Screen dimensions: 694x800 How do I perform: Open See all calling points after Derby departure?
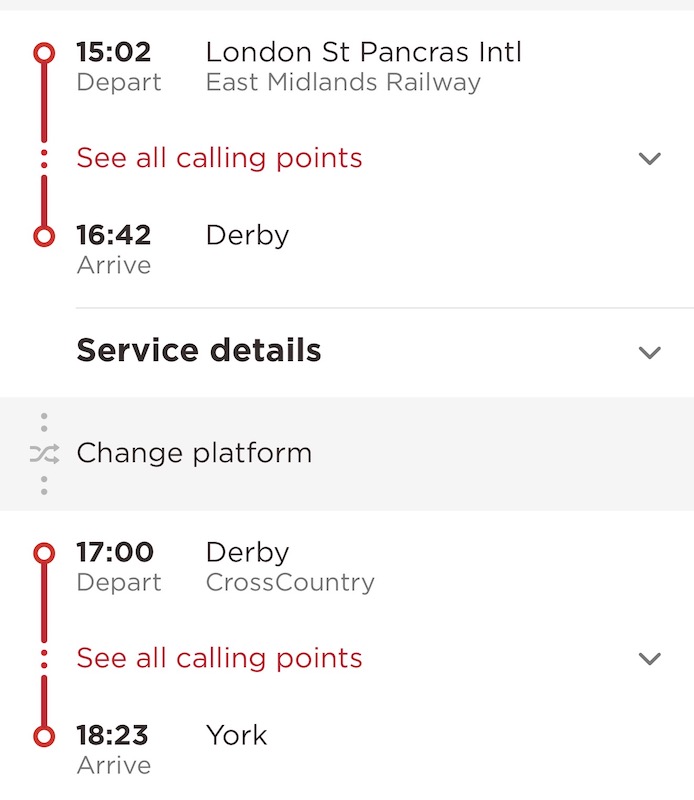click(x=219, y=658)
